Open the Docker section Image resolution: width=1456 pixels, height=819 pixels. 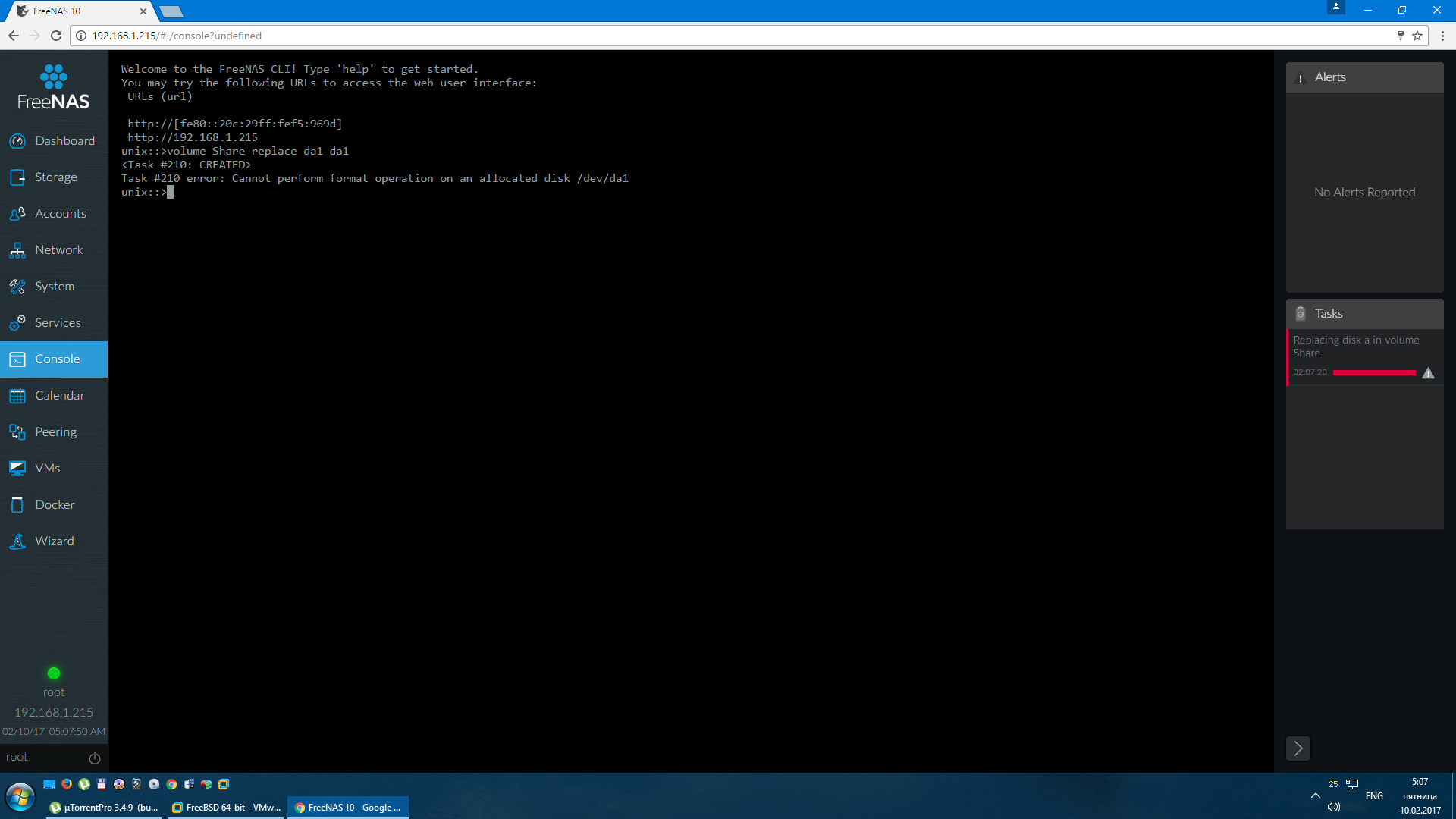click(x=54, y=505)
